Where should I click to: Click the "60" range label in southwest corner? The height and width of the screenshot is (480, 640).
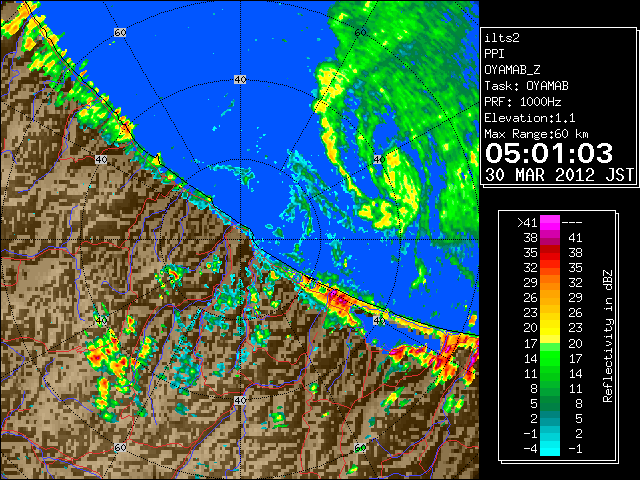120,448
